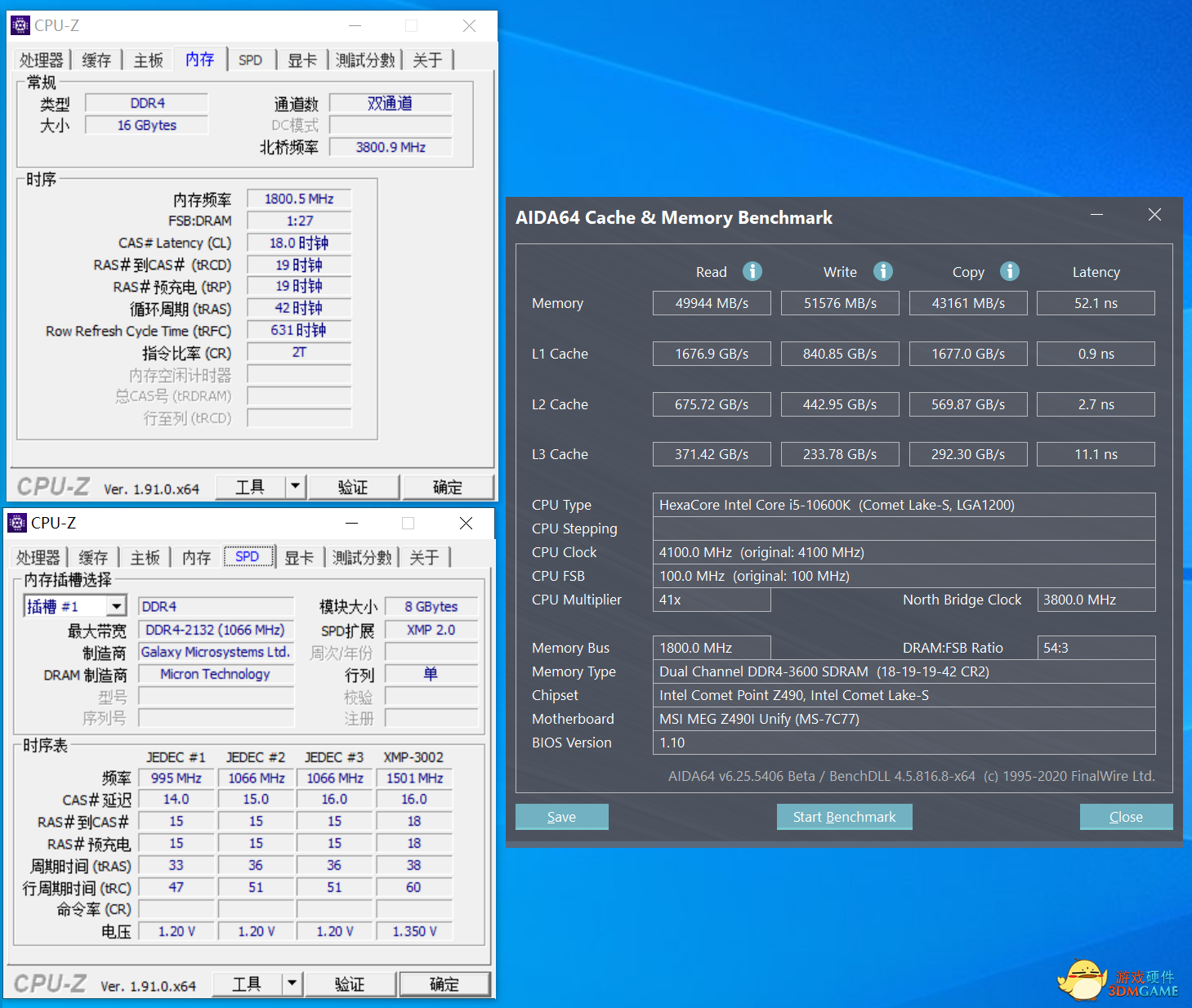Click Write info icon in AIDA64
This screenshot has width=1192, height=1008.
point(883,271)
